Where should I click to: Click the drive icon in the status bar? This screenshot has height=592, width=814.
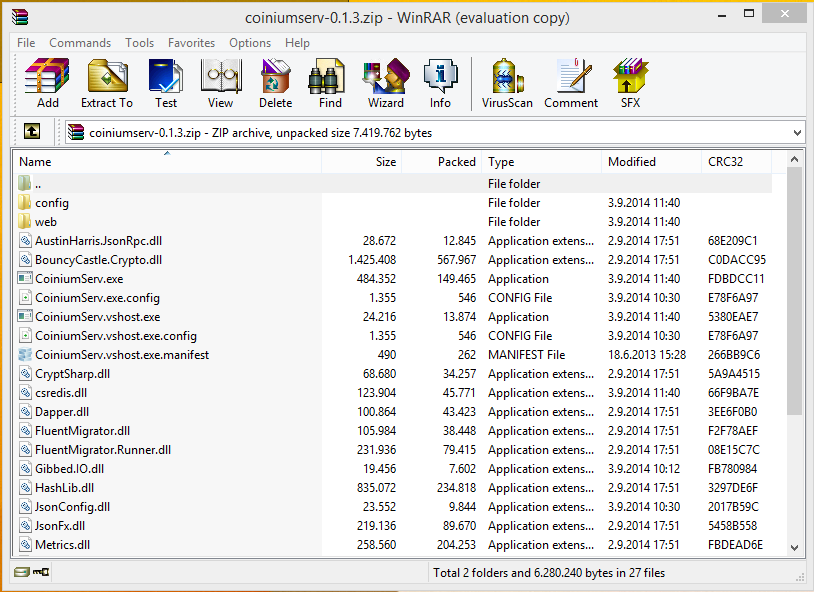[x=21, y=572]
